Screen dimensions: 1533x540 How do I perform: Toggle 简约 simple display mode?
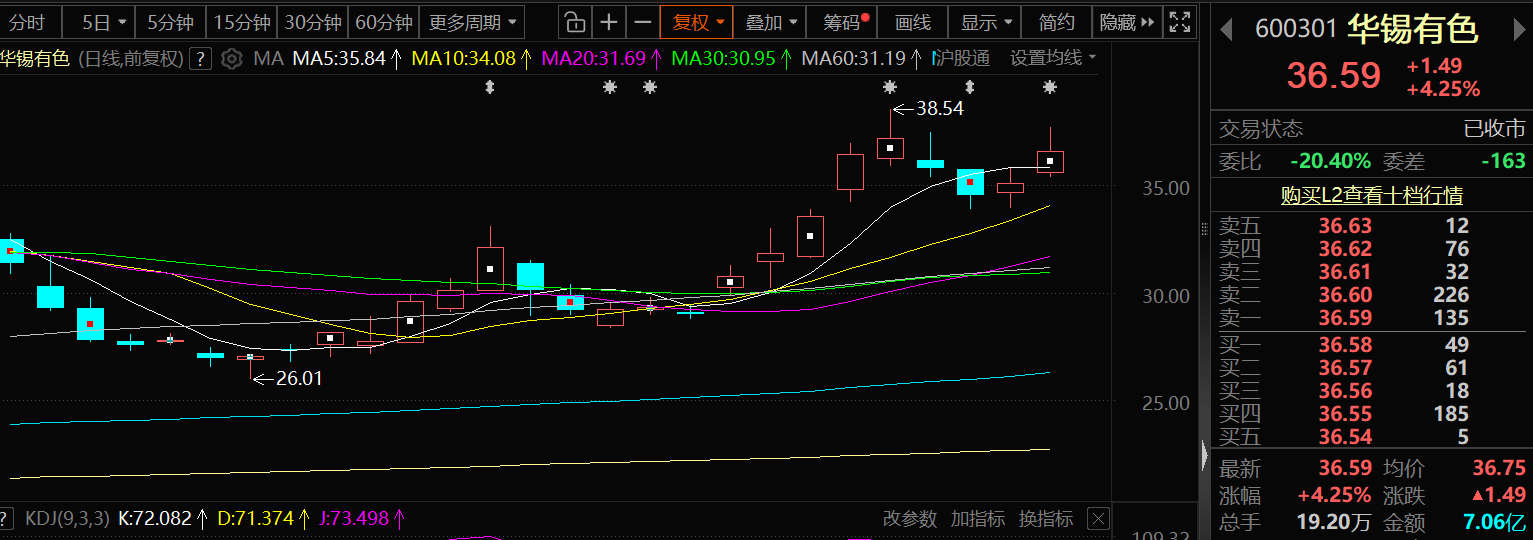point(1057,22)
